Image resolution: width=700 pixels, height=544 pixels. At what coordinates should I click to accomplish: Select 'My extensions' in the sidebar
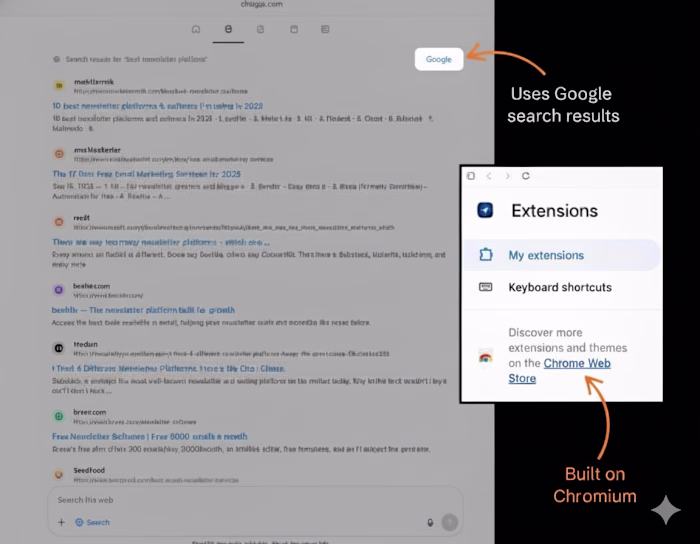click(x=562, y=255)
